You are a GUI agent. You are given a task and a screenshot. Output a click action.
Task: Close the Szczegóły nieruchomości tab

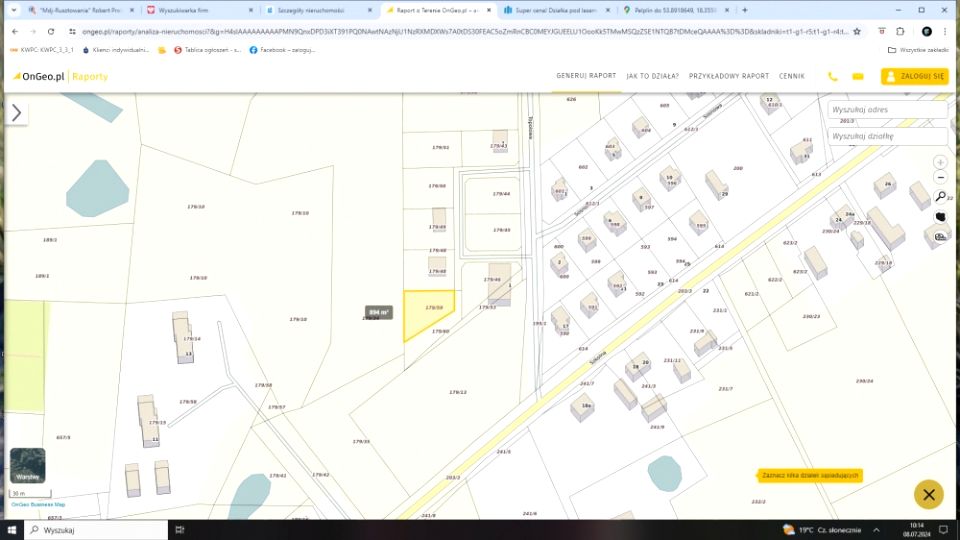[370, 10]
